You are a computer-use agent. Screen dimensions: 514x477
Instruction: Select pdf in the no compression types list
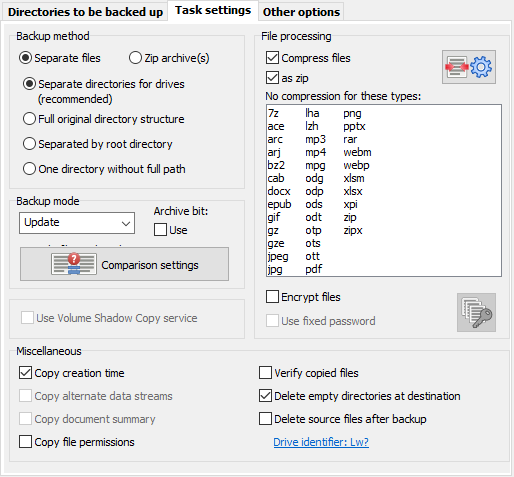[314, 269]
